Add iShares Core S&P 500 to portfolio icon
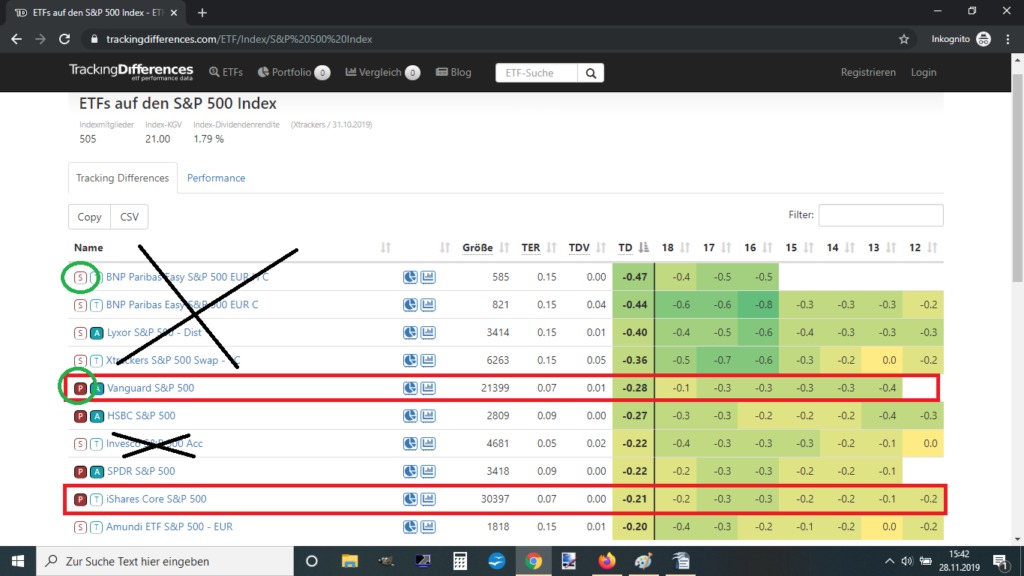1024x576 pixels. pos(410,499)
